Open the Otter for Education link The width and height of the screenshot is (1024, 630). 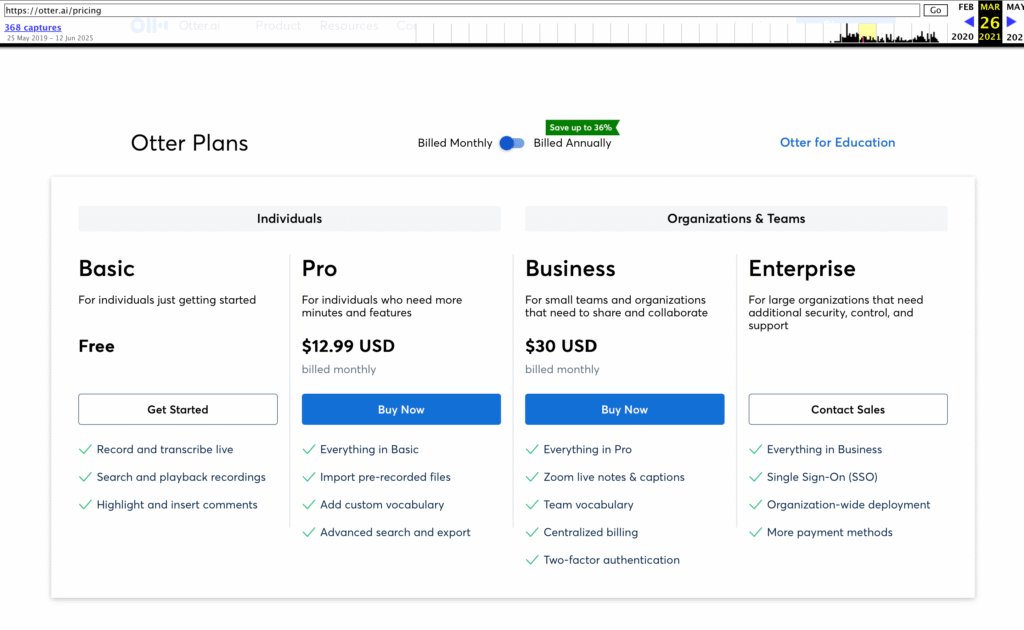[837, 142]
